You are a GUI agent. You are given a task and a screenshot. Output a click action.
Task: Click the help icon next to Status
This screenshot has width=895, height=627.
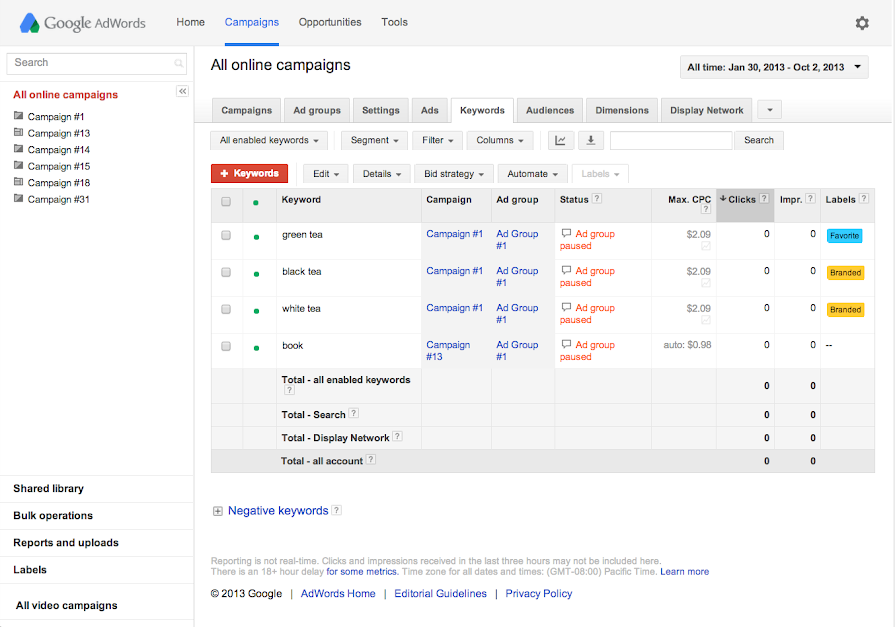click(597, 199)
